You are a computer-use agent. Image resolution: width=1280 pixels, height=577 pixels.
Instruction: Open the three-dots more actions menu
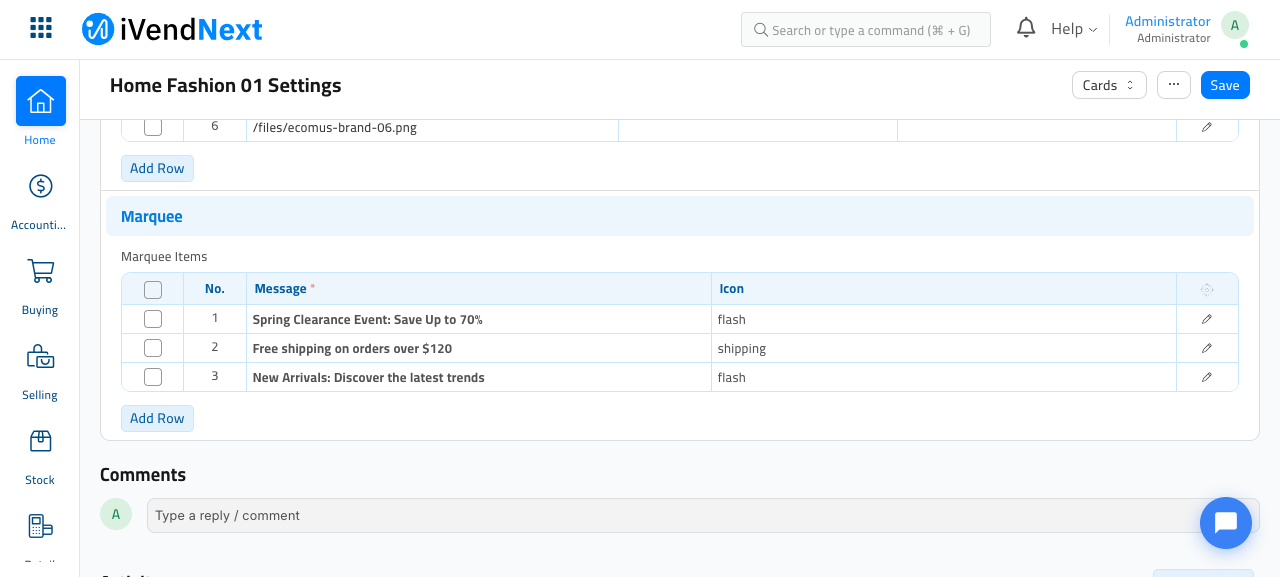pos(1174,85)
